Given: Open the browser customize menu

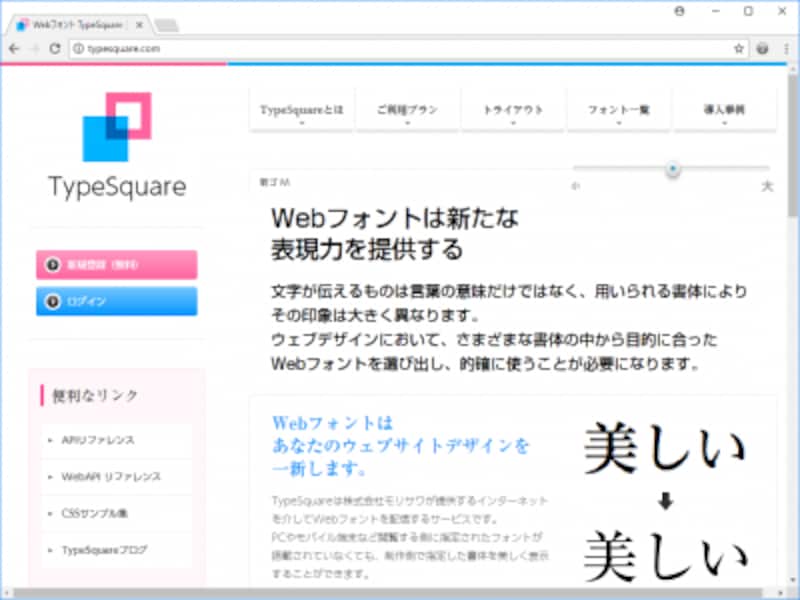Looking at the screenshot, I should (785, 46).
